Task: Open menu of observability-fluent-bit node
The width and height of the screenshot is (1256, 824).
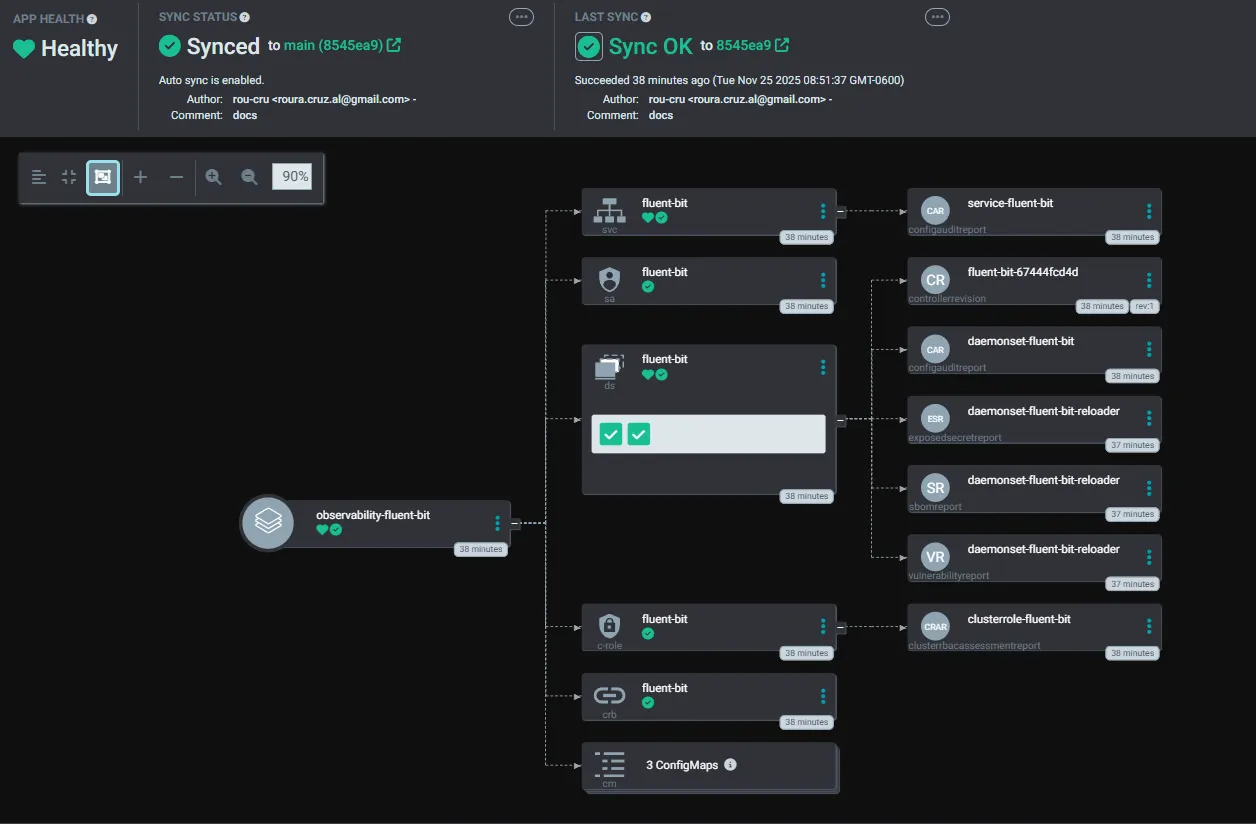Action: pos(497,523)
